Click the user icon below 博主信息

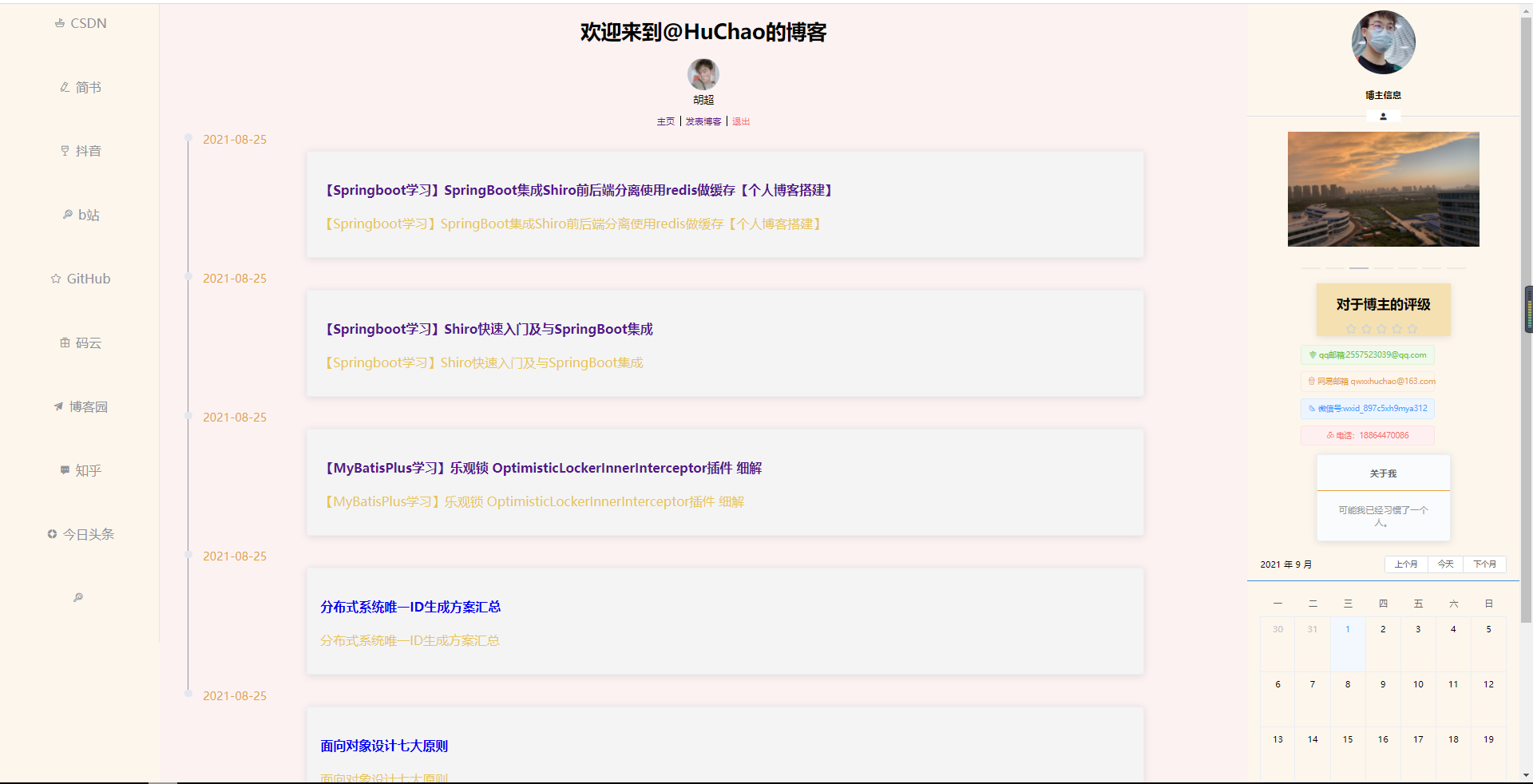point(1383,117)
